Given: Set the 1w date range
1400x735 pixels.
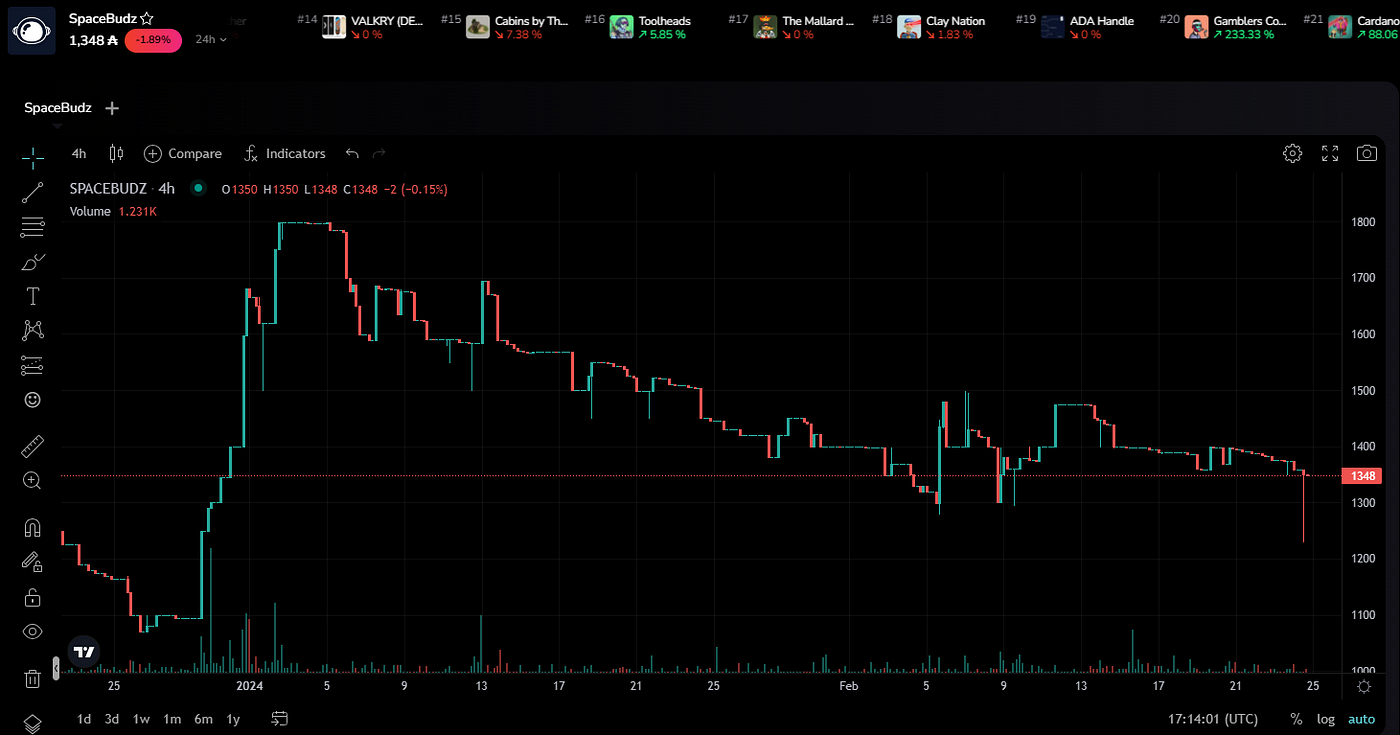Looking at the screenshot, I should tap(141, 719).
